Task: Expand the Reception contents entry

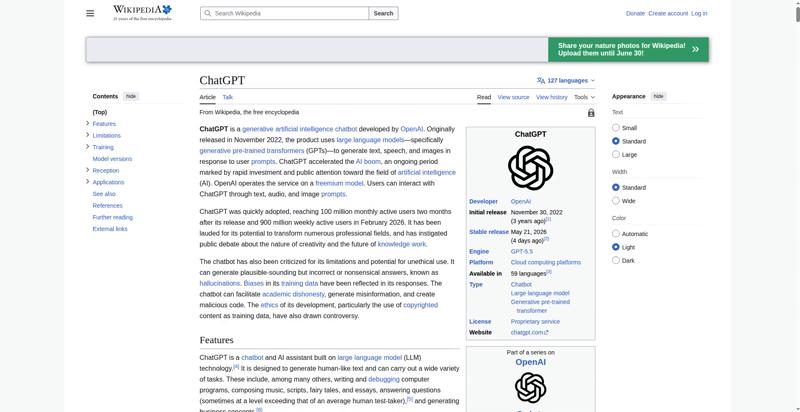Action: [x=88, y=170]
